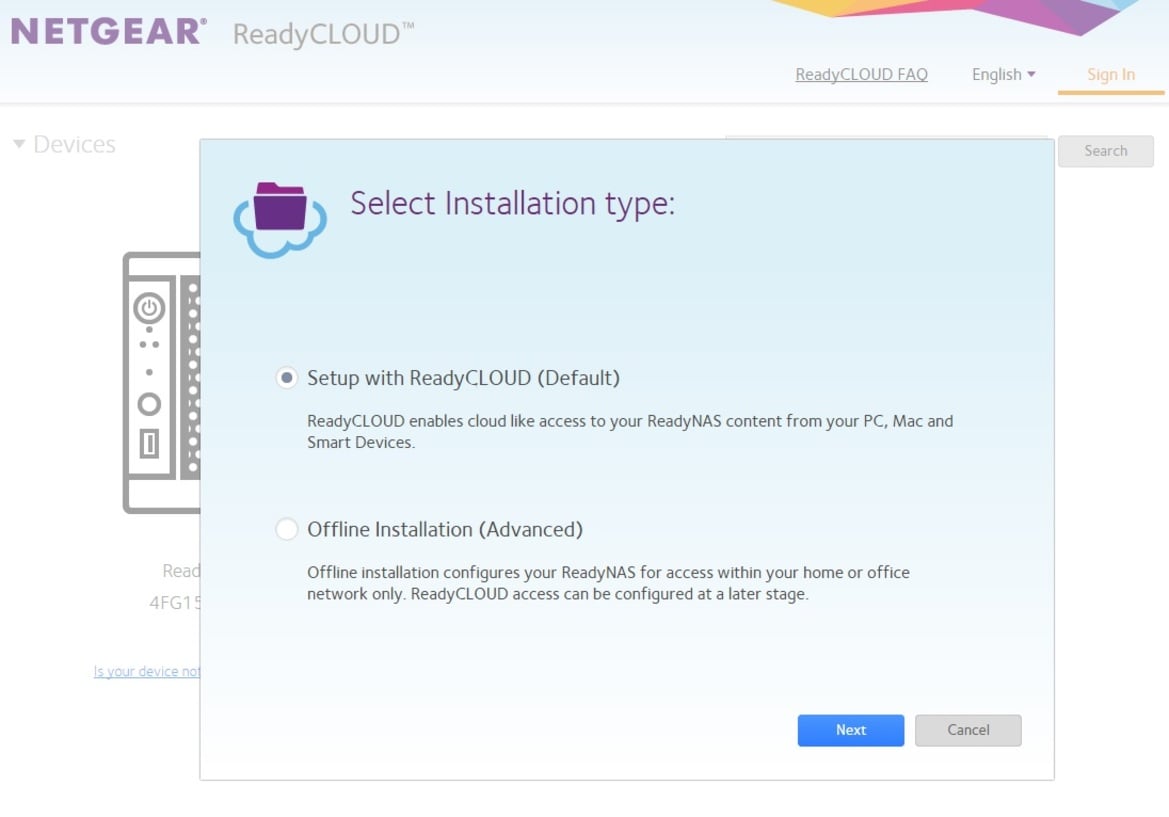Open the ReadyCLOUD FAQ link

click(x=861, y=75)
